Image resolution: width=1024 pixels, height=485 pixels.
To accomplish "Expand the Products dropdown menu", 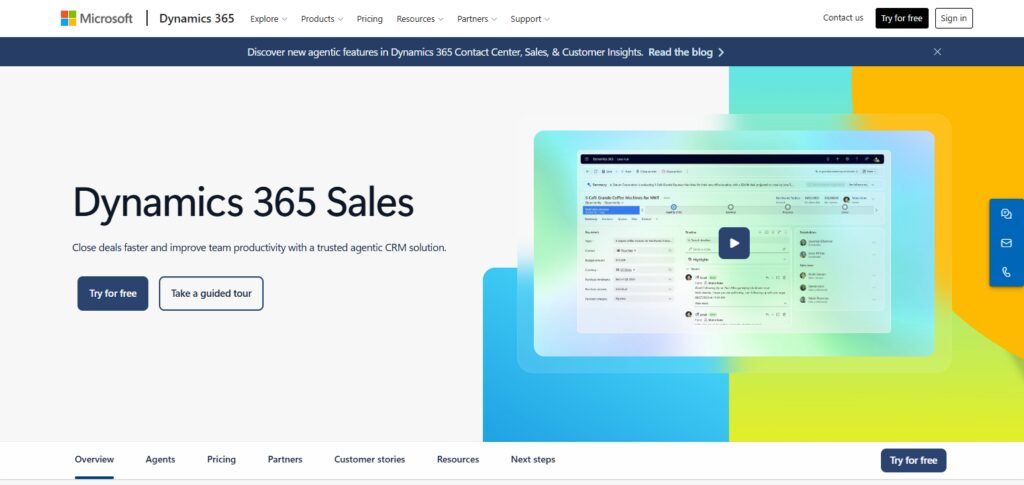I will tap(321, 19).
